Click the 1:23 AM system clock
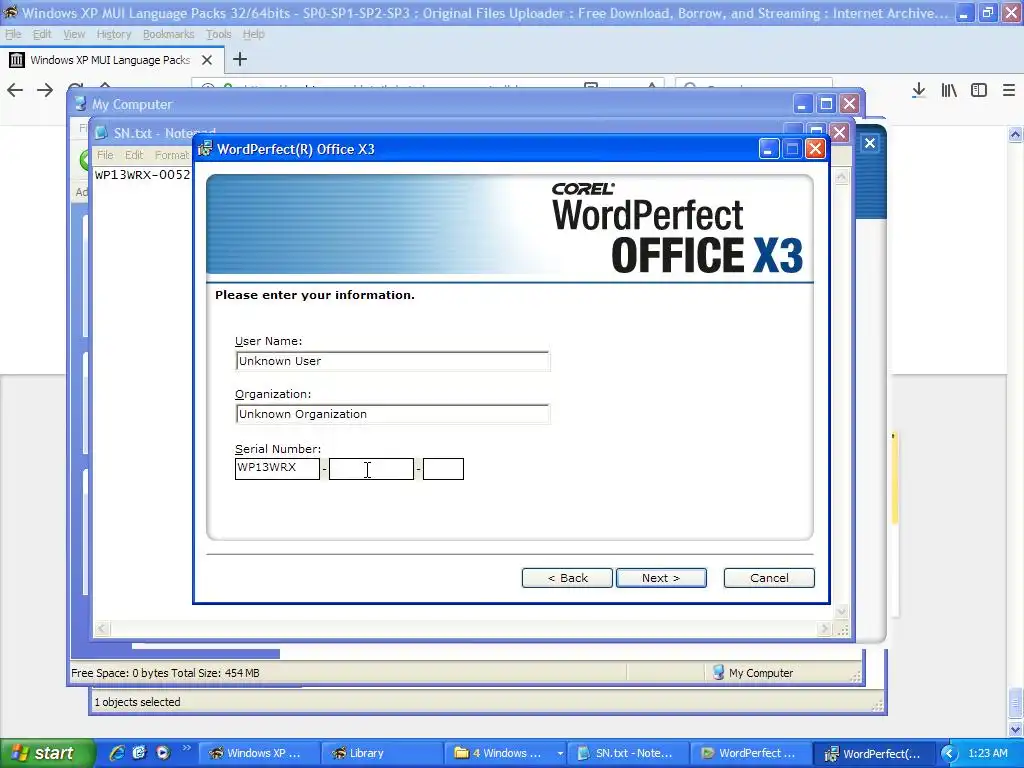1024x768 pixels. click(x=987, y=753)
